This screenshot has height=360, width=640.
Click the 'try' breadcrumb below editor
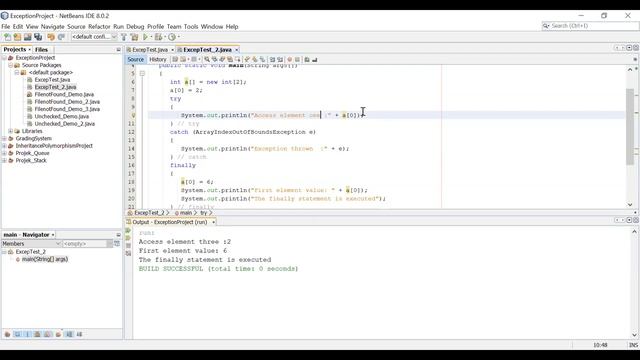click(203, 213)
